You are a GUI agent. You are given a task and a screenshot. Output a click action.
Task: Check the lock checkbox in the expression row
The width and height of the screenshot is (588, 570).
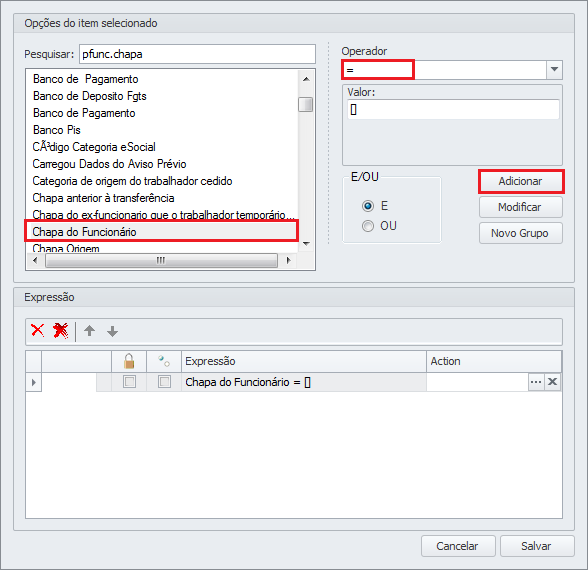click(x=129, y=382)
